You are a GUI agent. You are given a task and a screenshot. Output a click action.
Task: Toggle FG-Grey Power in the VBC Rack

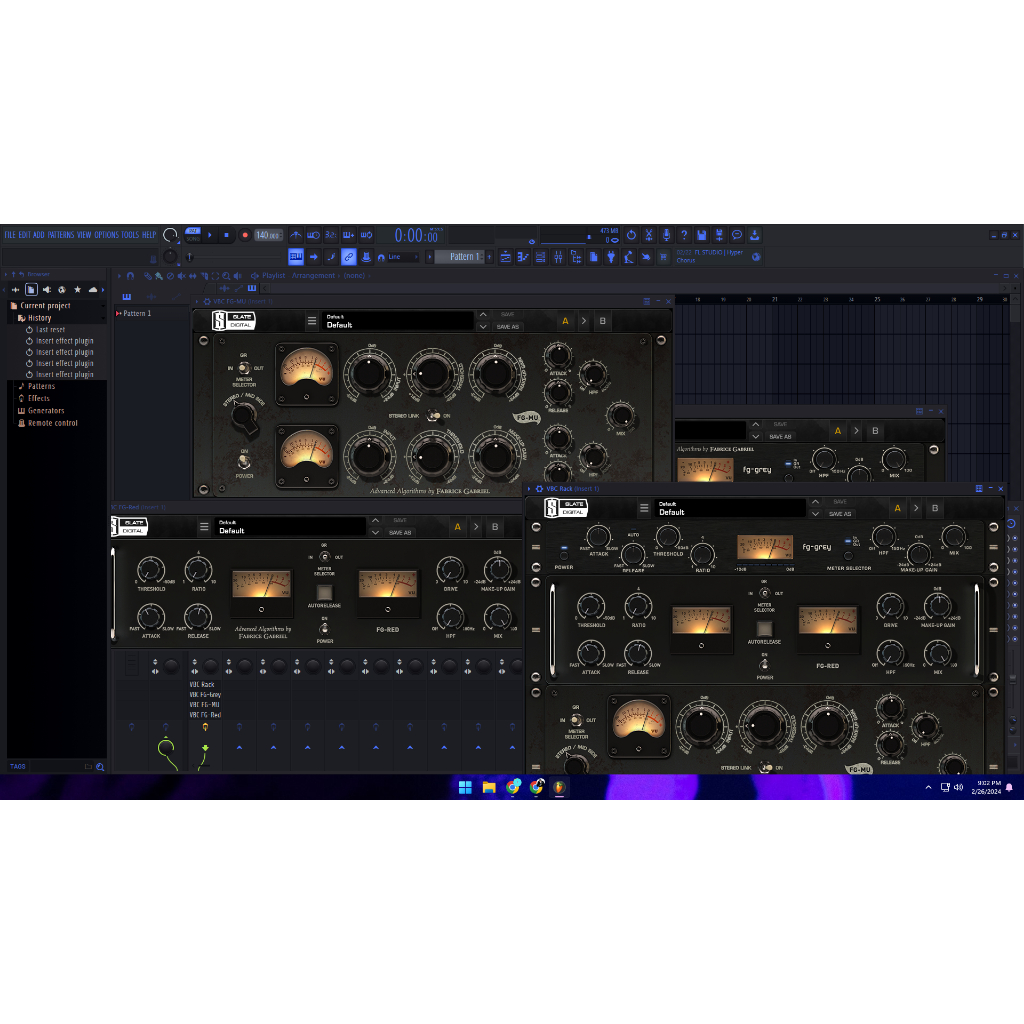564,554
